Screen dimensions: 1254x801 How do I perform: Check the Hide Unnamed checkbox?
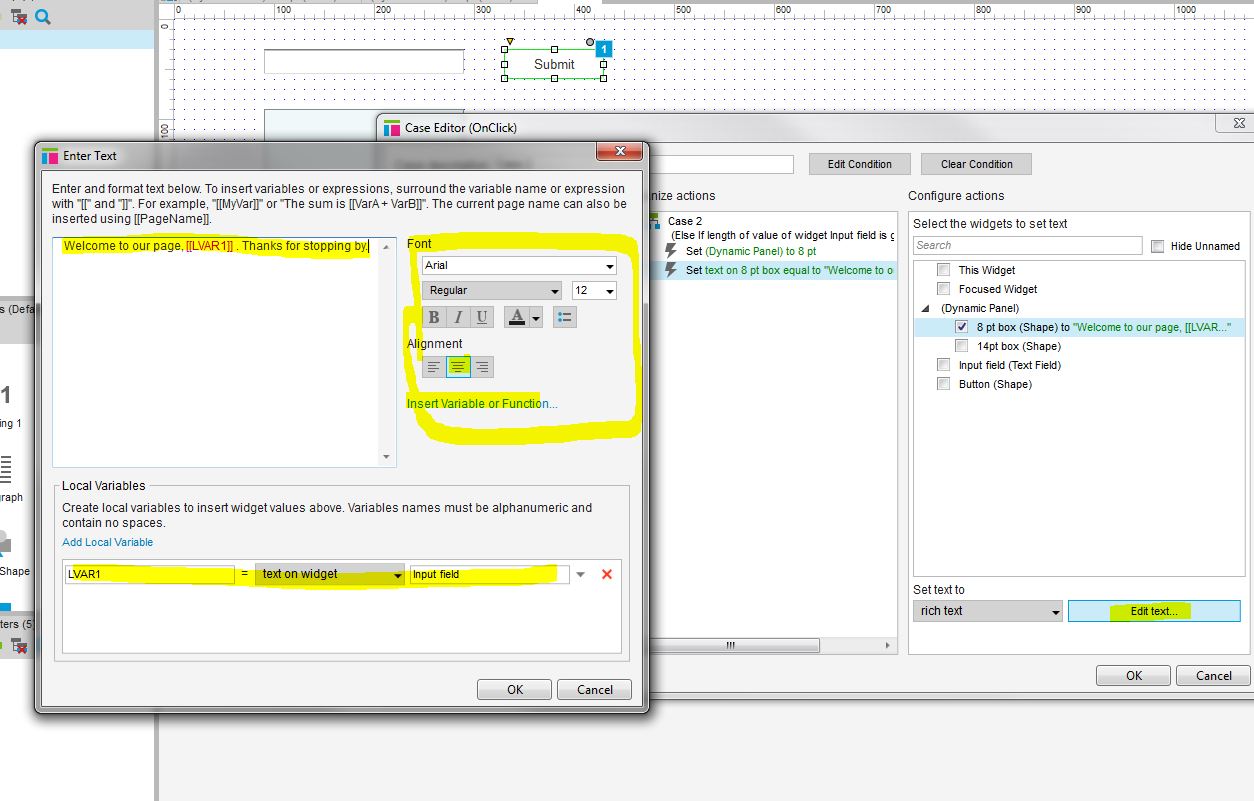1157,246
